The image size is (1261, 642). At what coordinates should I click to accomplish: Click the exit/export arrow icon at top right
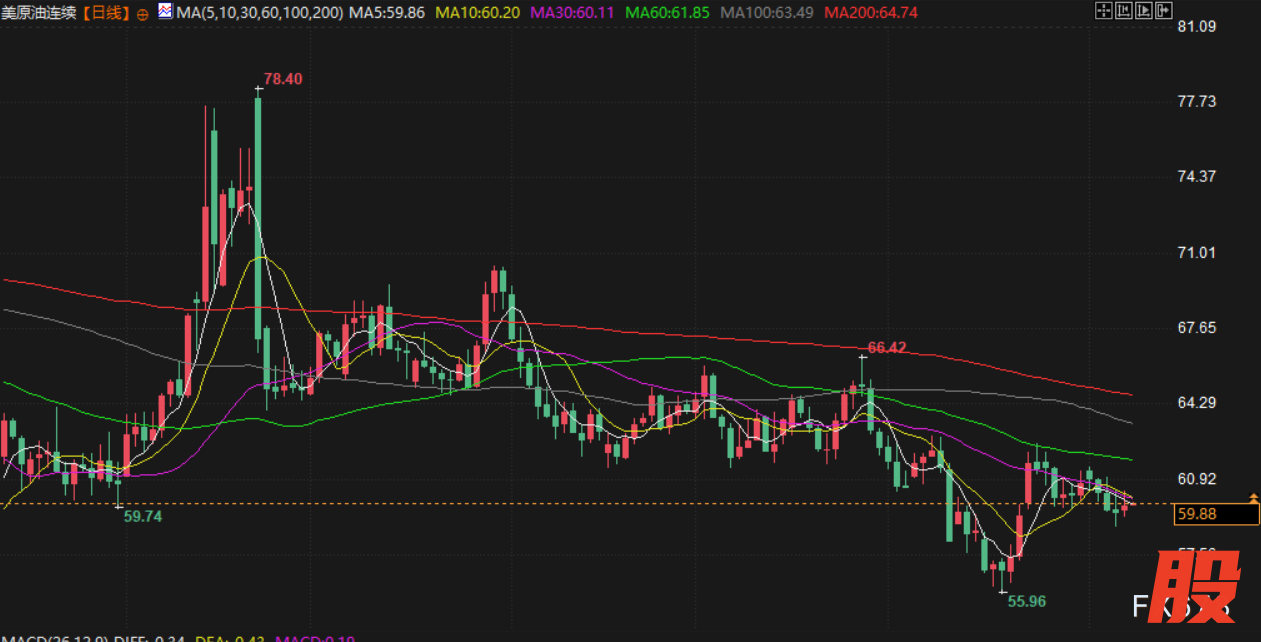(x=1162, y=11)
